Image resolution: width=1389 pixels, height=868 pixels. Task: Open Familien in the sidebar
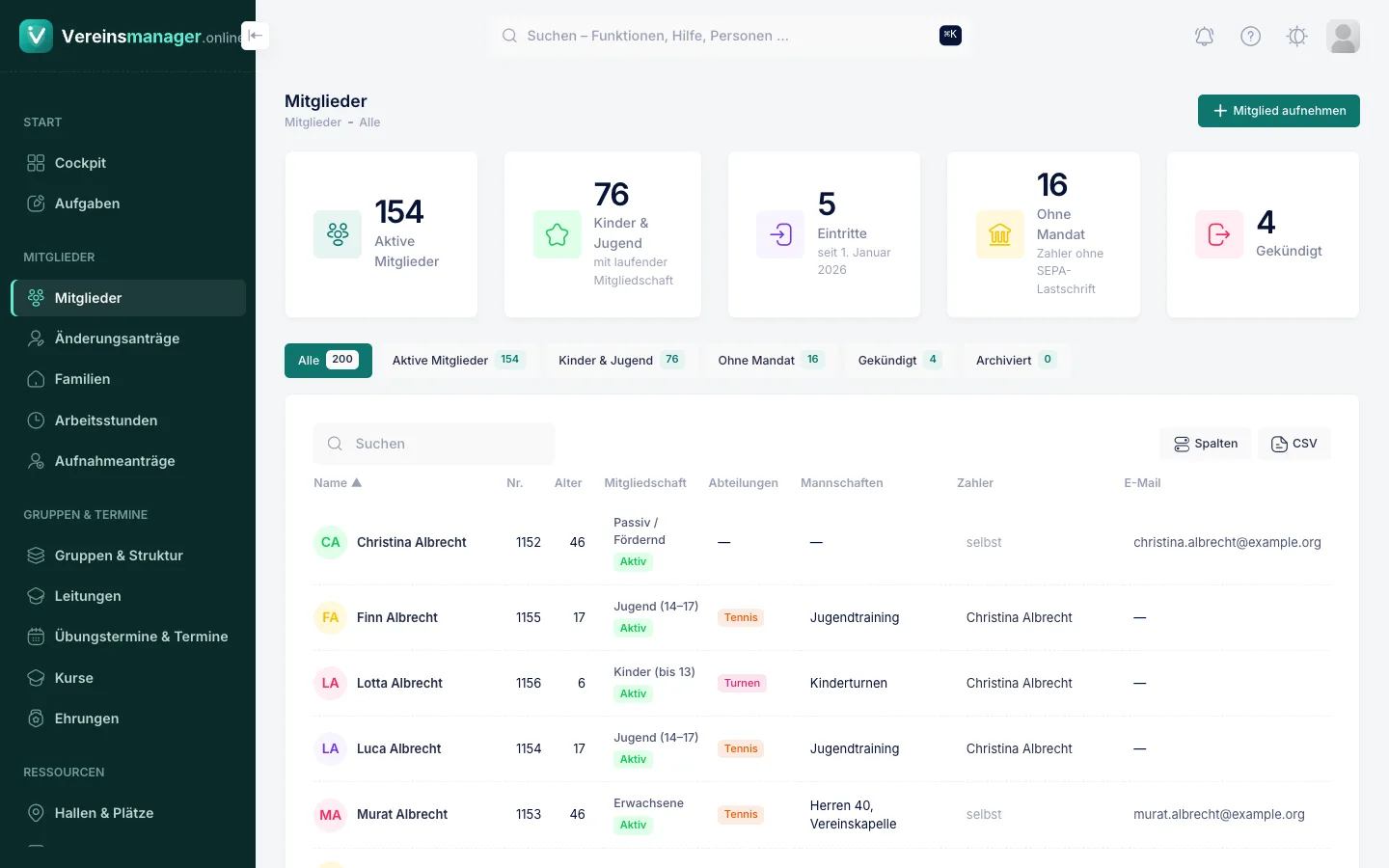[x=127, y=379]
